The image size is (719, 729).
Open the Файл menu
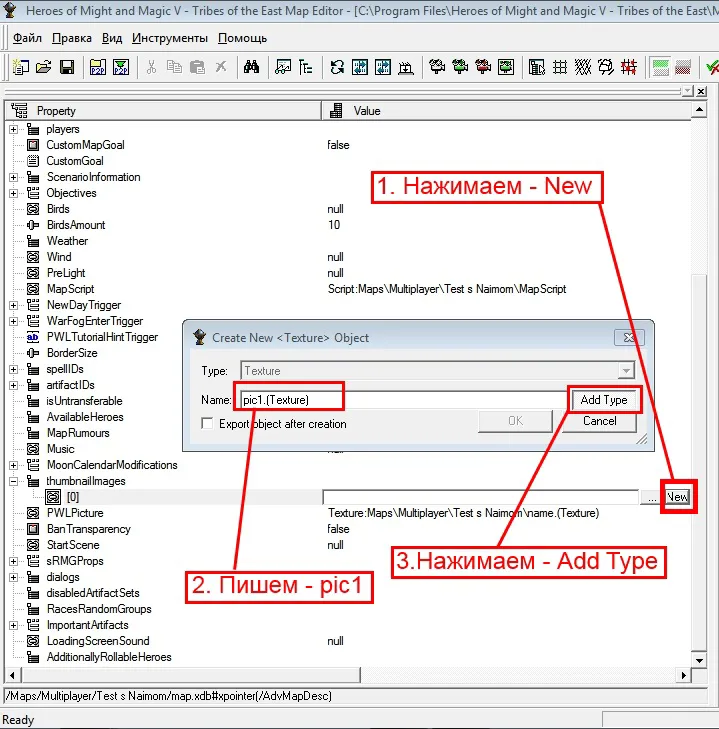27,38
